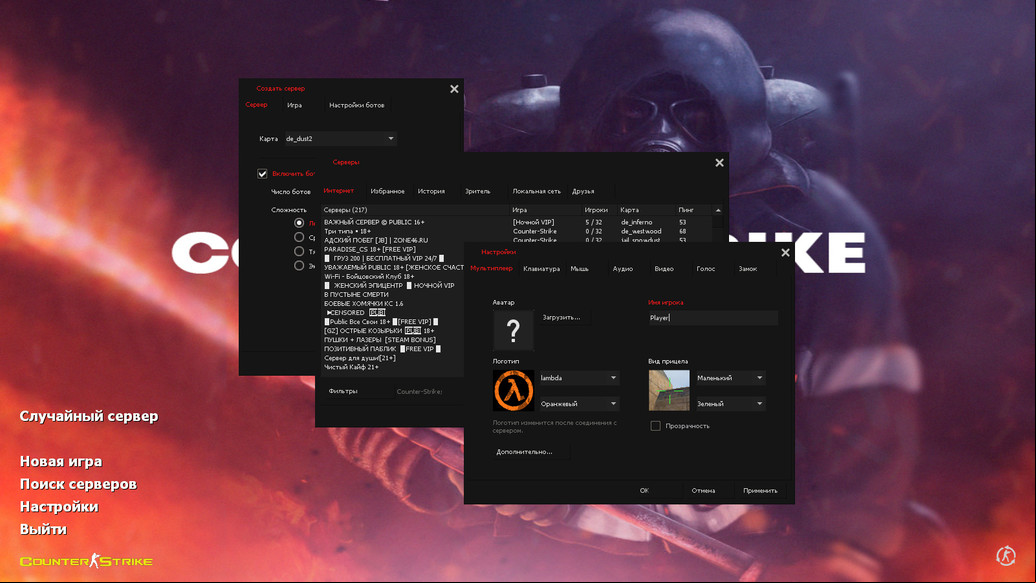Close the Настройки dialog

[785, 253]
